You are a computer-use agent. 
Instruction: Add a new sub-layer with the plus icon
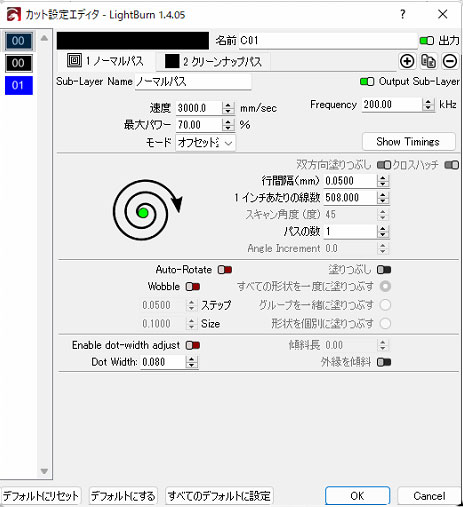tap(407, 61)
